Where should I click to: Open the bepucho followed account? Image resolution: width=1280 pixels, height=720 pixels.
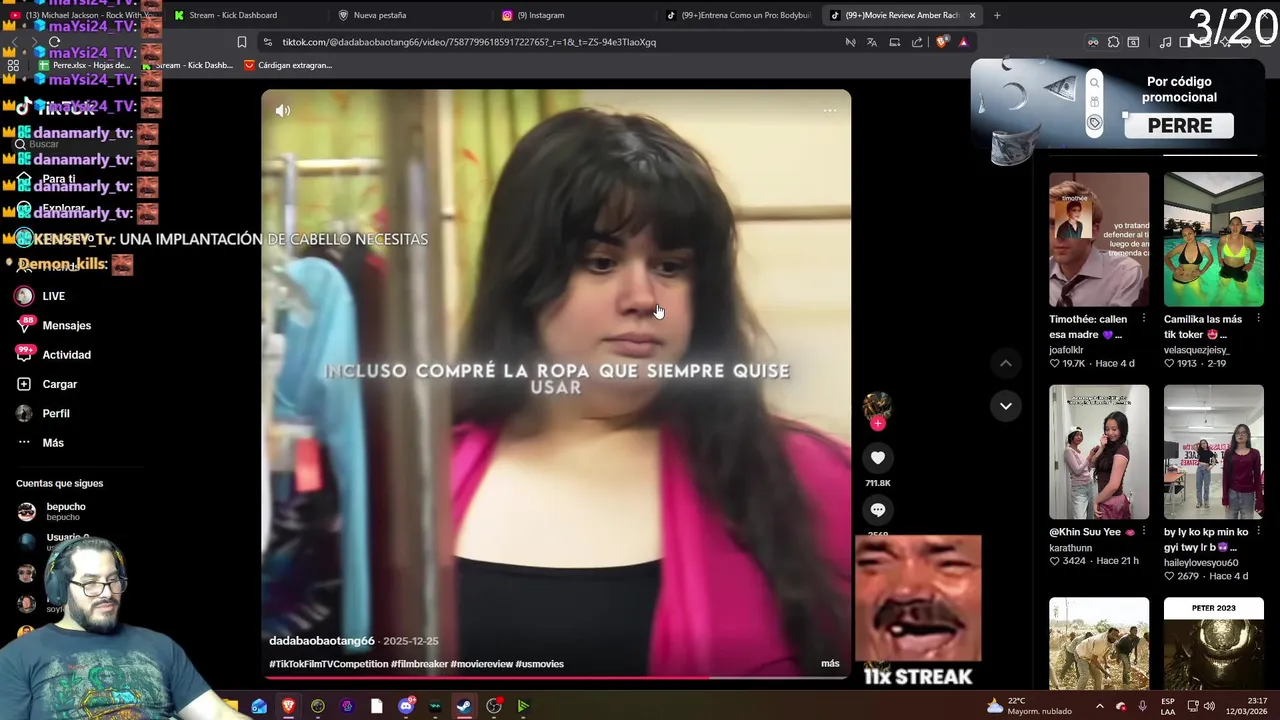pyautogui.click(x=66, y=511)
